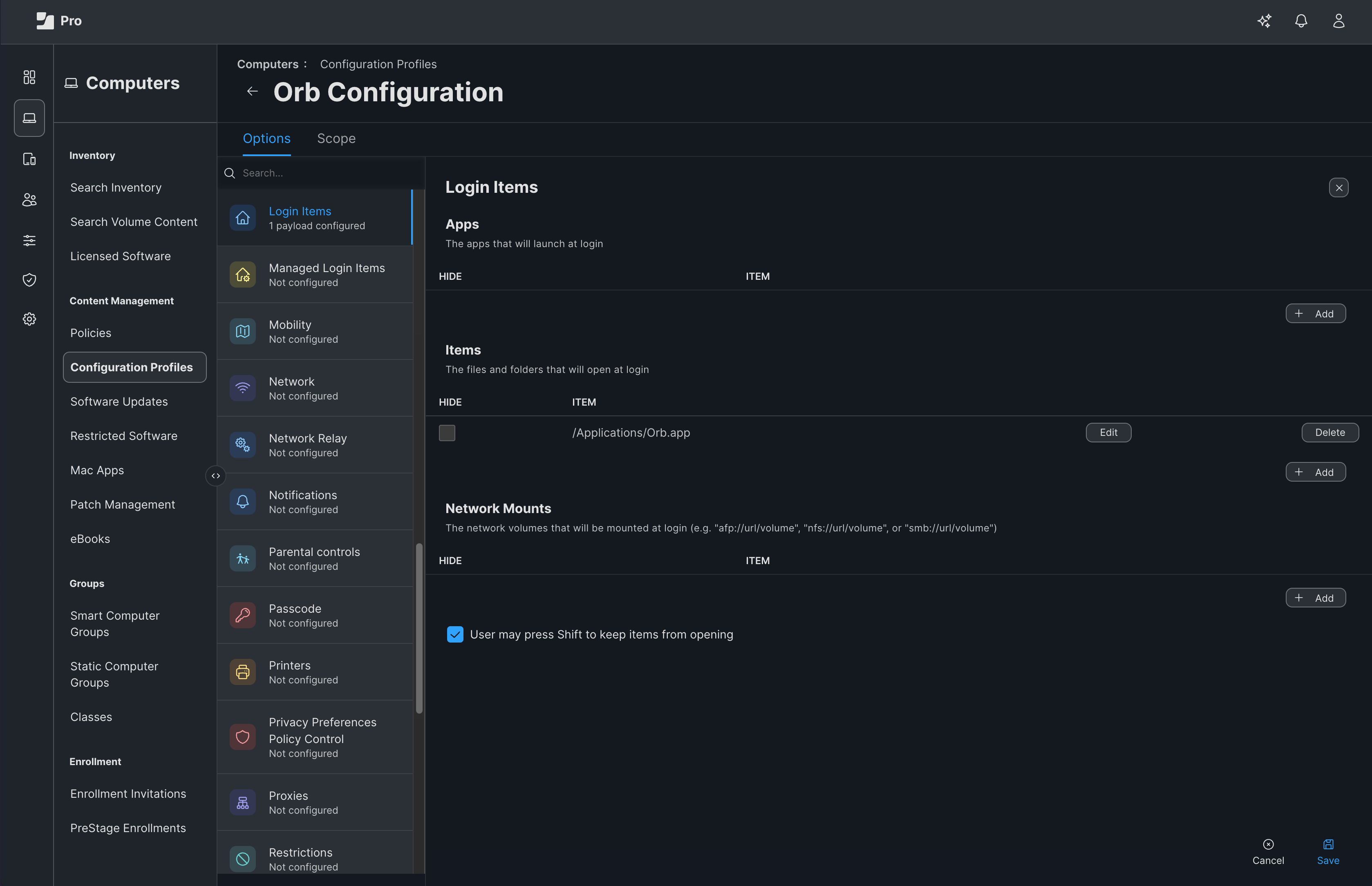Edit the /Applications/Orb.app login item
The height and width of the screenshot is (886, 1372).
coord(1108,432)
